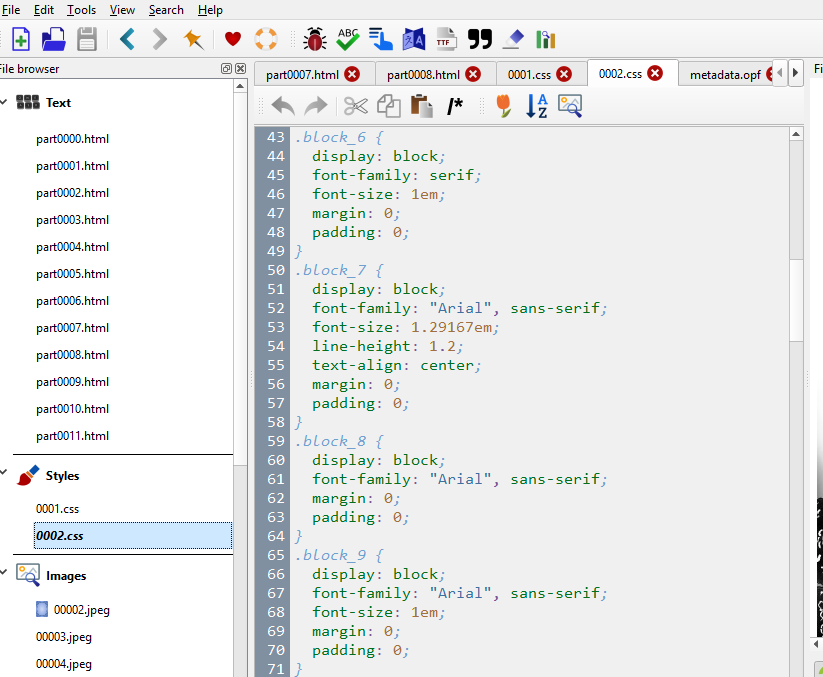Viewport: 823px width, 677px height.
Task: Float the File browser panel
Action: pos(227,69)
